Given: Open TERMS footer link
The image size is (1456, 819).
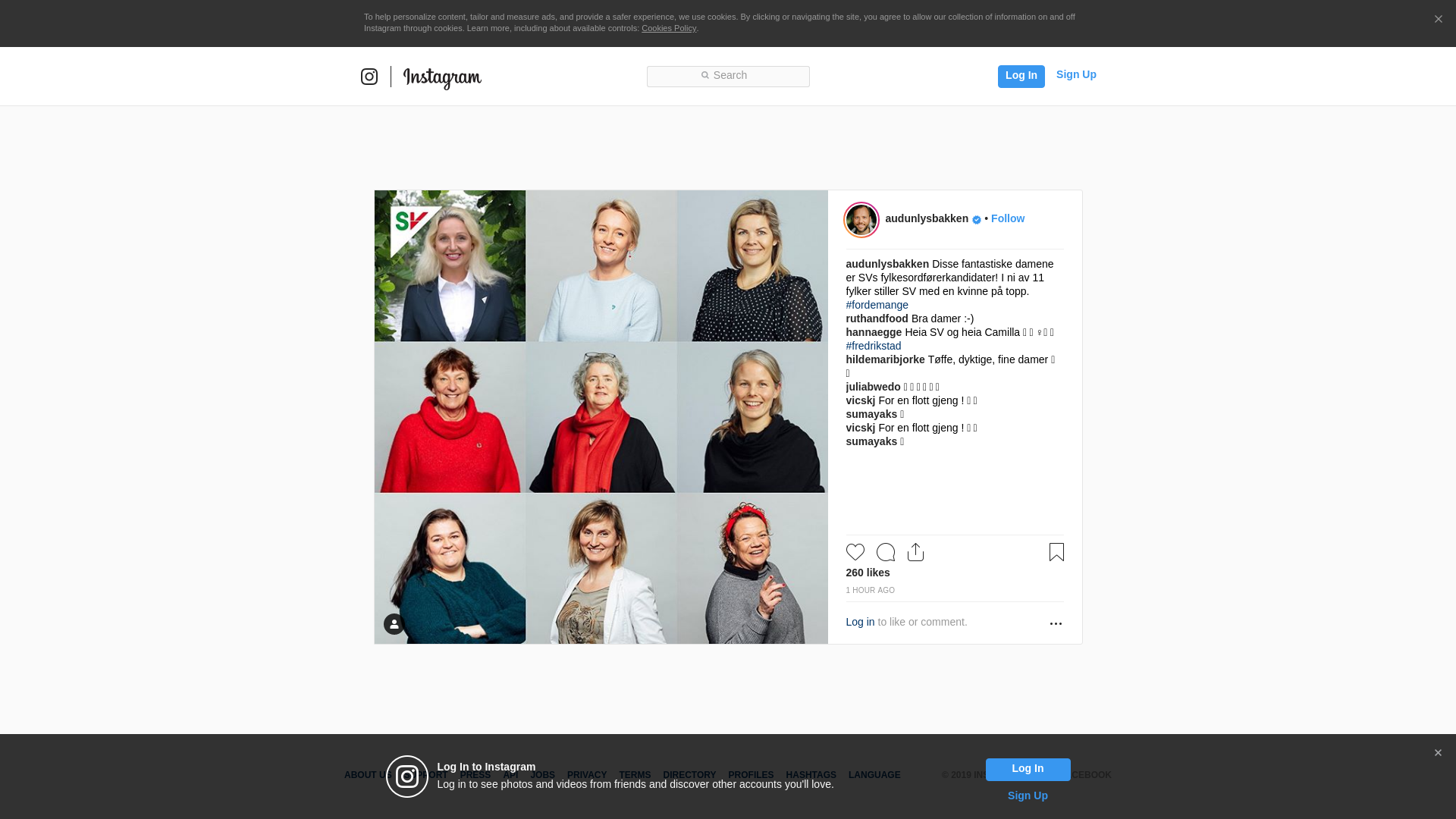Looking at the screenshot, I should pyautogui.click(x=635, y=775).
